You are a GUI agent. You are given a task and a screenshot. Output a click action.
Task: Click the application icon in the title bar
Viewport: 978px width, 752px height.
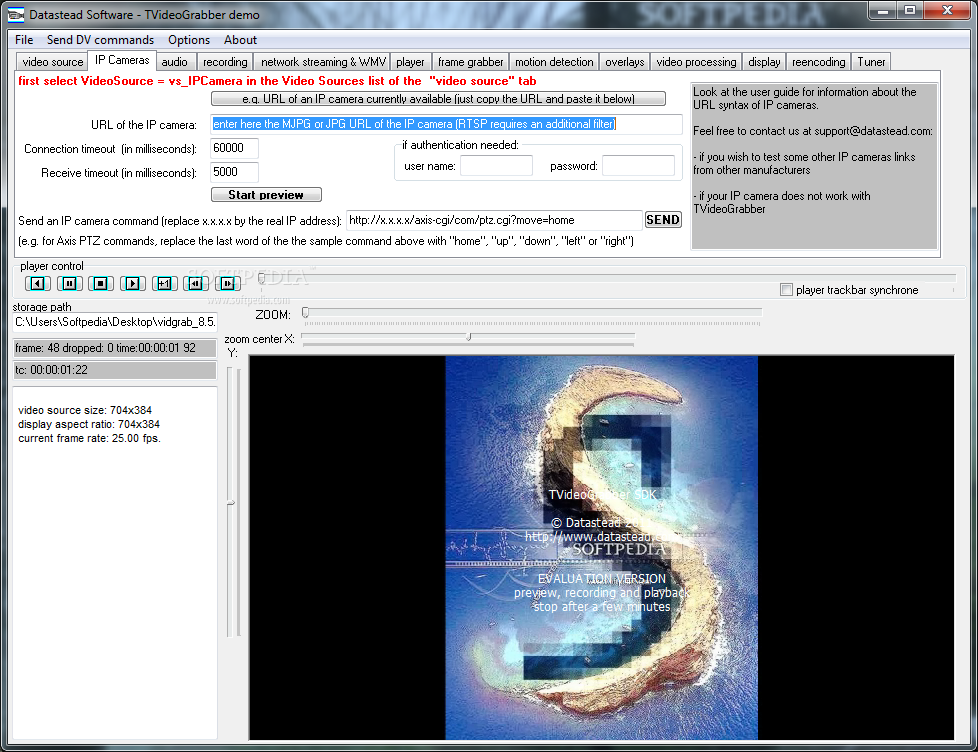(x=16, y=14)
